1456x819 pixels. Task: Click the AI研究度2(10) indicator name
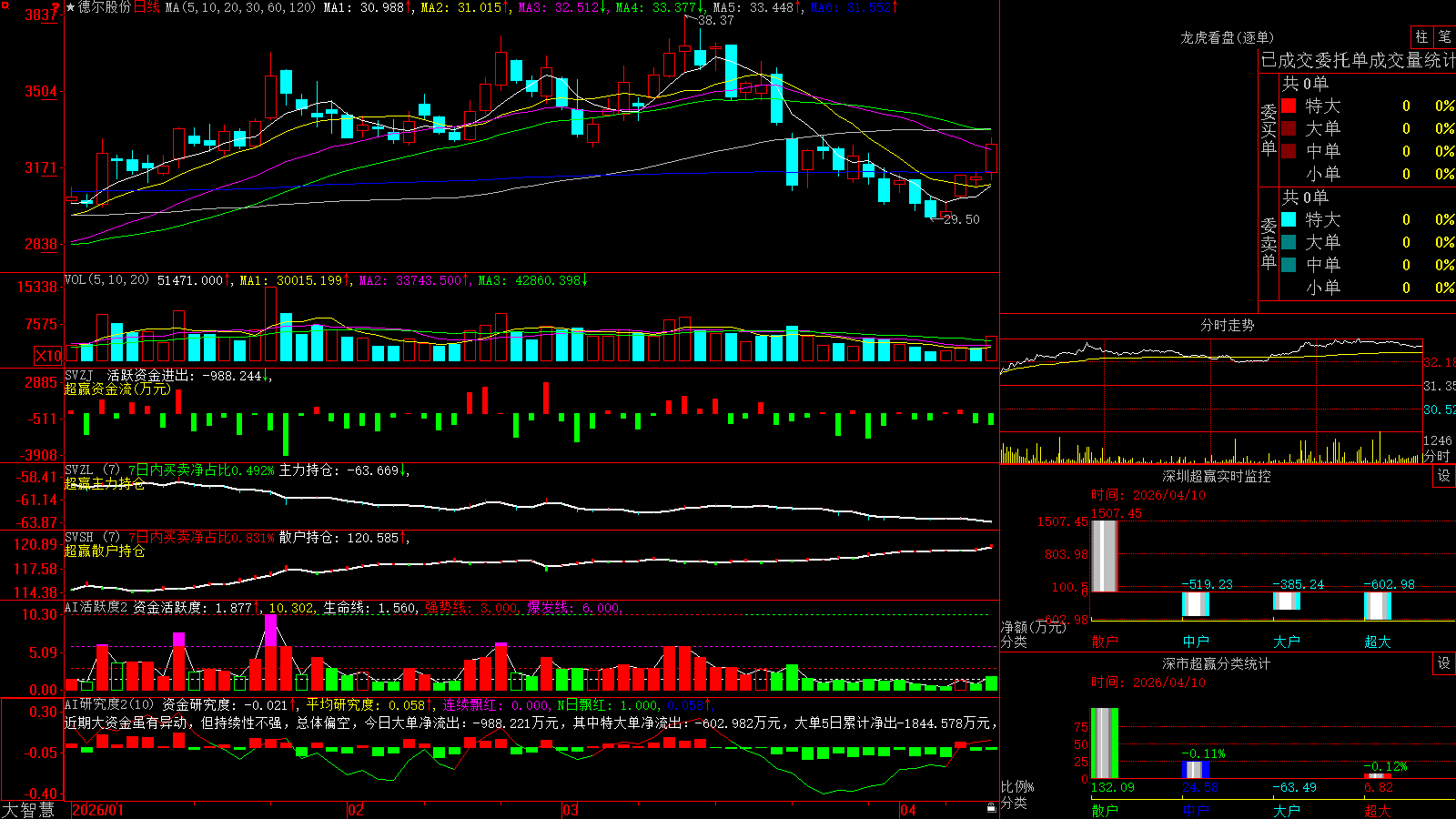pyautogui.click(x=109, y=704)
